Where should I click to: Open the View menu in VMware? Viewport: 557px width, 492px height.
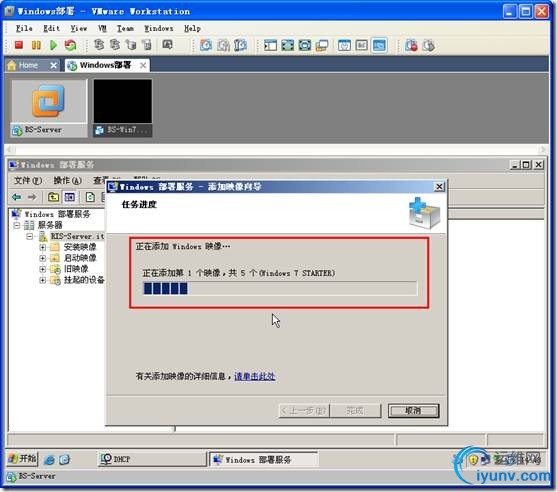79,28
